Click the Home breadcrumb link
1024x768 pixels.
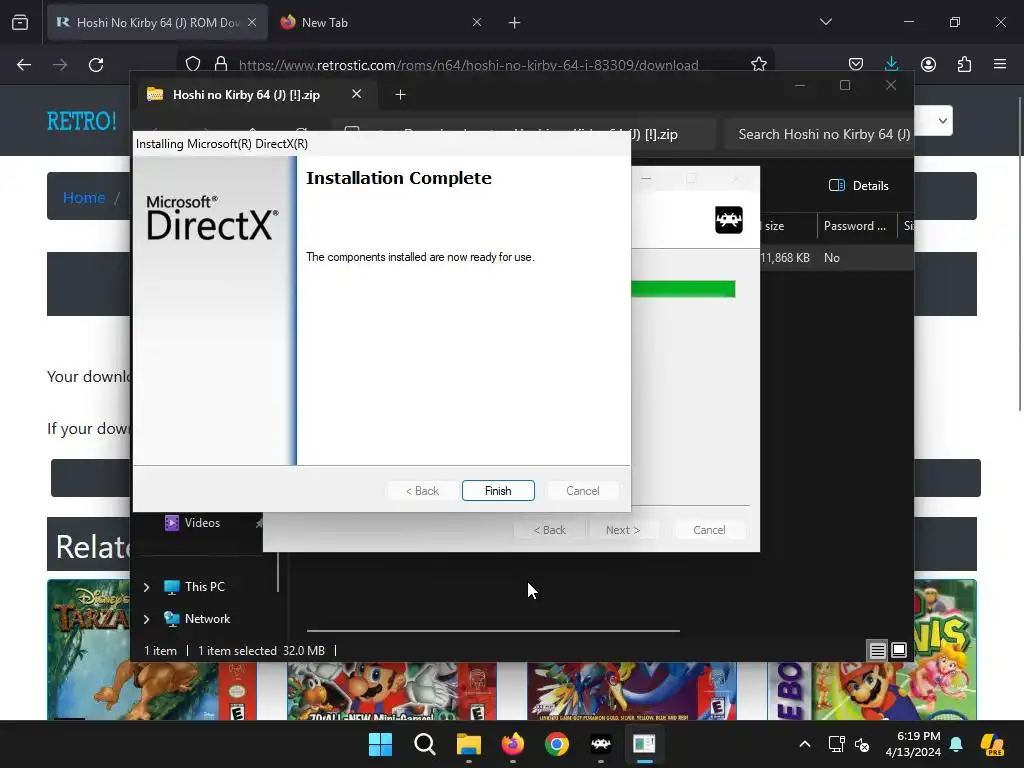click(x=84, y=197)
